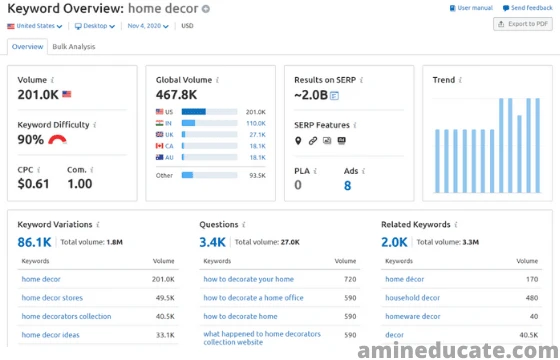560x360 pixels.
Task: Open the 2.0K related keywords count
Action: (x=394, y=242)
